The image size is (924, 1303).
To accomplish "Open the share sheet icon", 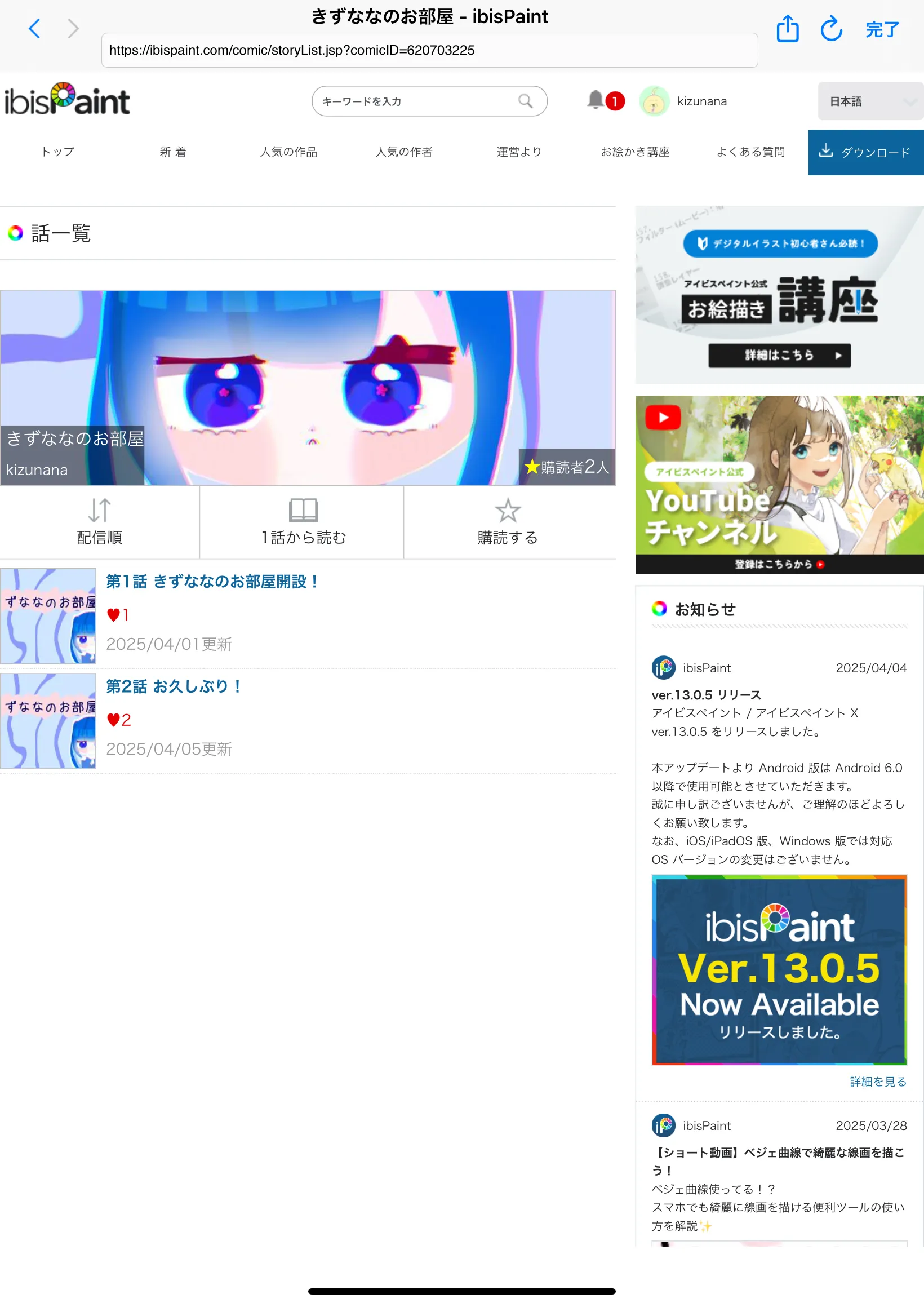I will (788, 28).
